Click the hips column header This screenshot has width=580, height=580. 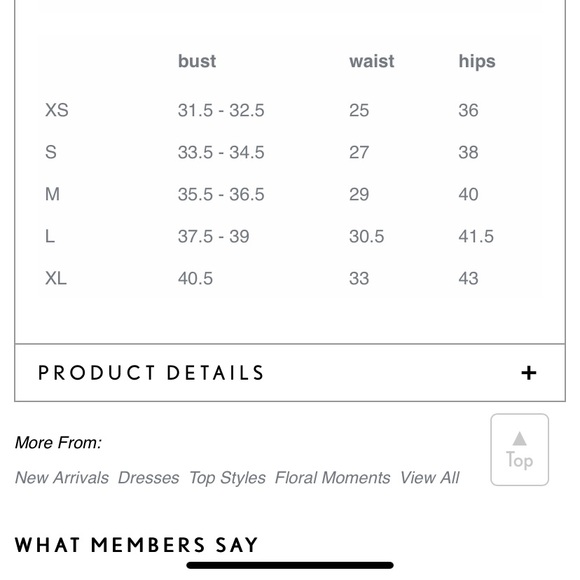coord(477,62)
